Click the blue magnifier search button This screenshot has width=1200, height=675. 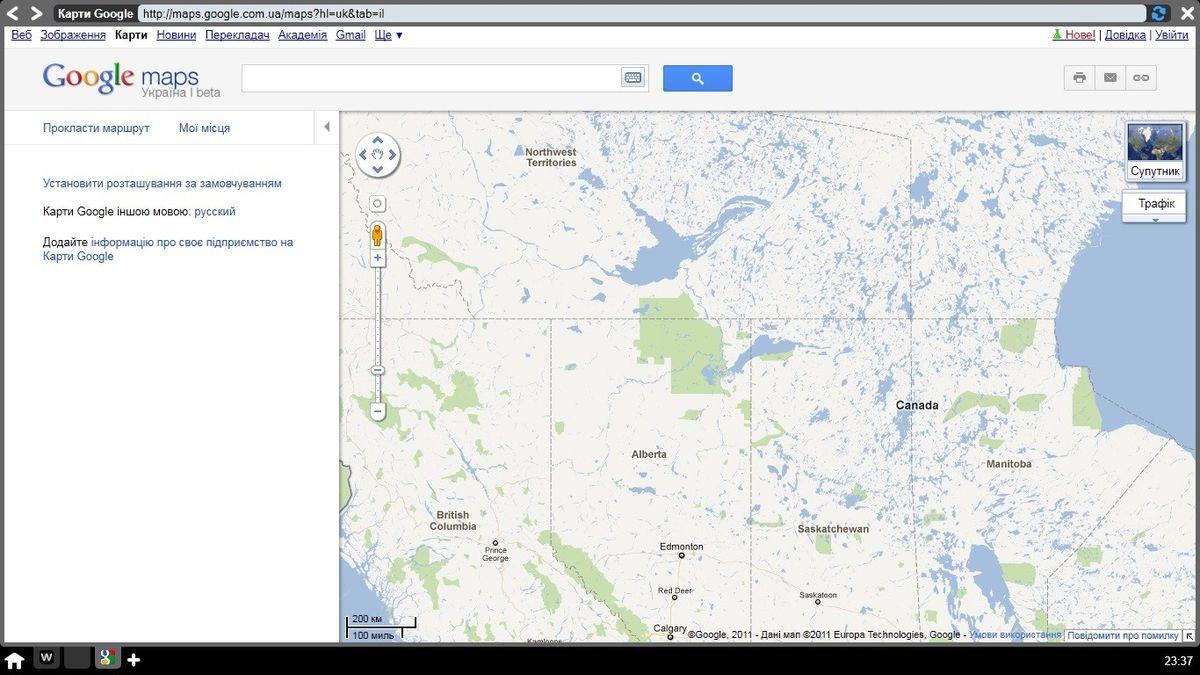(697, 78)
